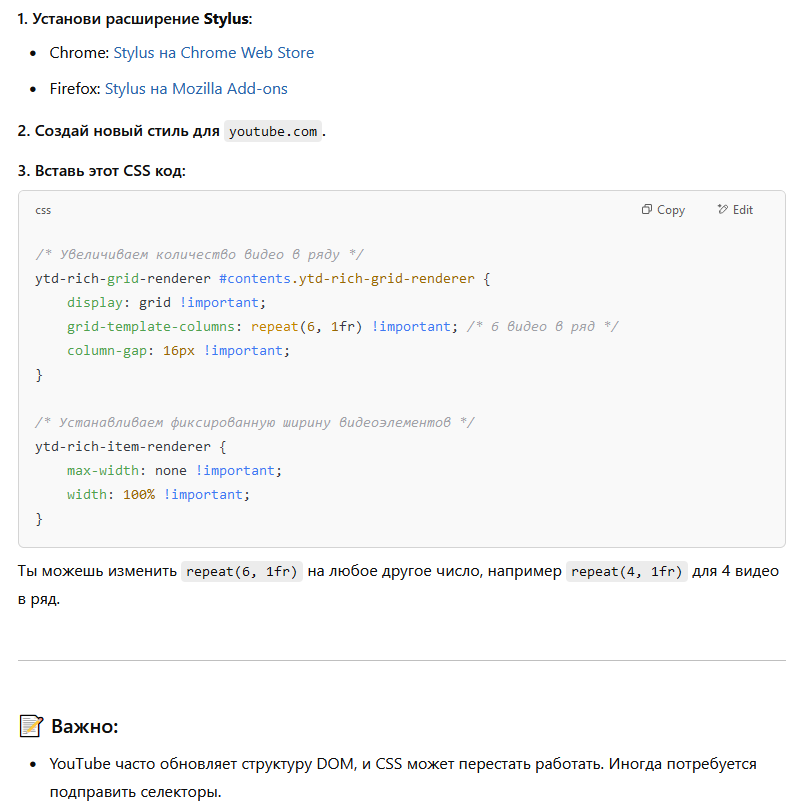804x809 pixels.
Task: Click the inline repeat(6, 1fr) code snippet
Action: (242, 572)
